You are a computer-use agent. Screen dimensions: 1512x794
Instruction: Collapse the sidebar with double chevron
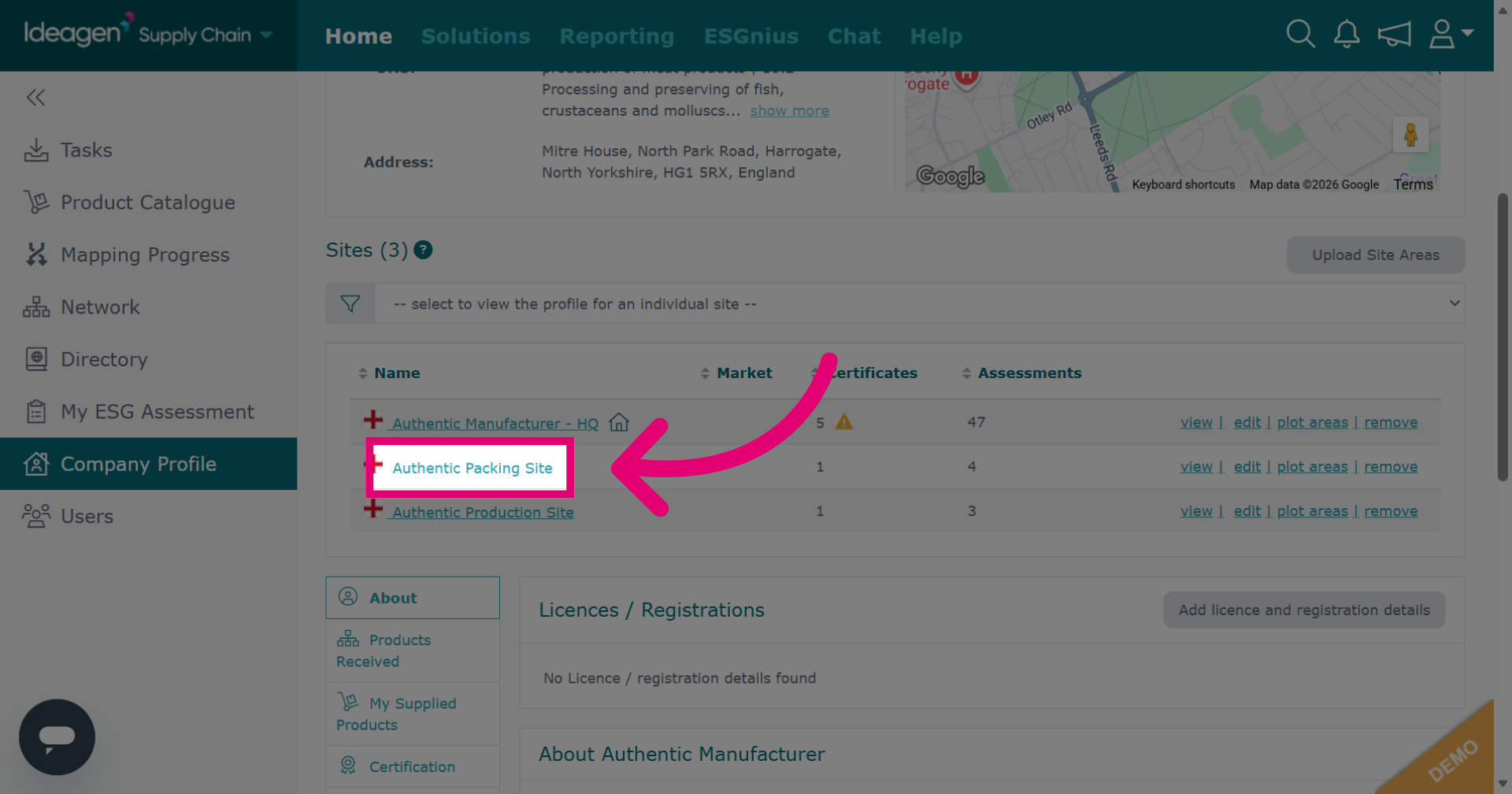(35, 98)
